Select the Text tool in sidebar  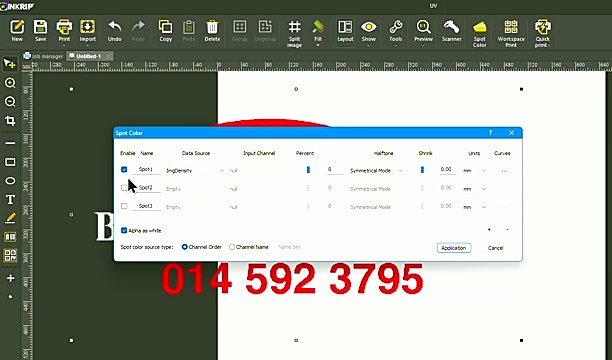pos(10,200)
